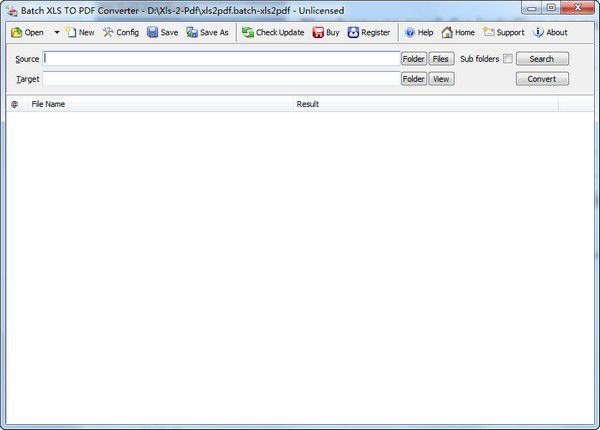Create a new project via New icon
Image resolution: width=600 pixels, height=430 pixels.
pos(80,33)
